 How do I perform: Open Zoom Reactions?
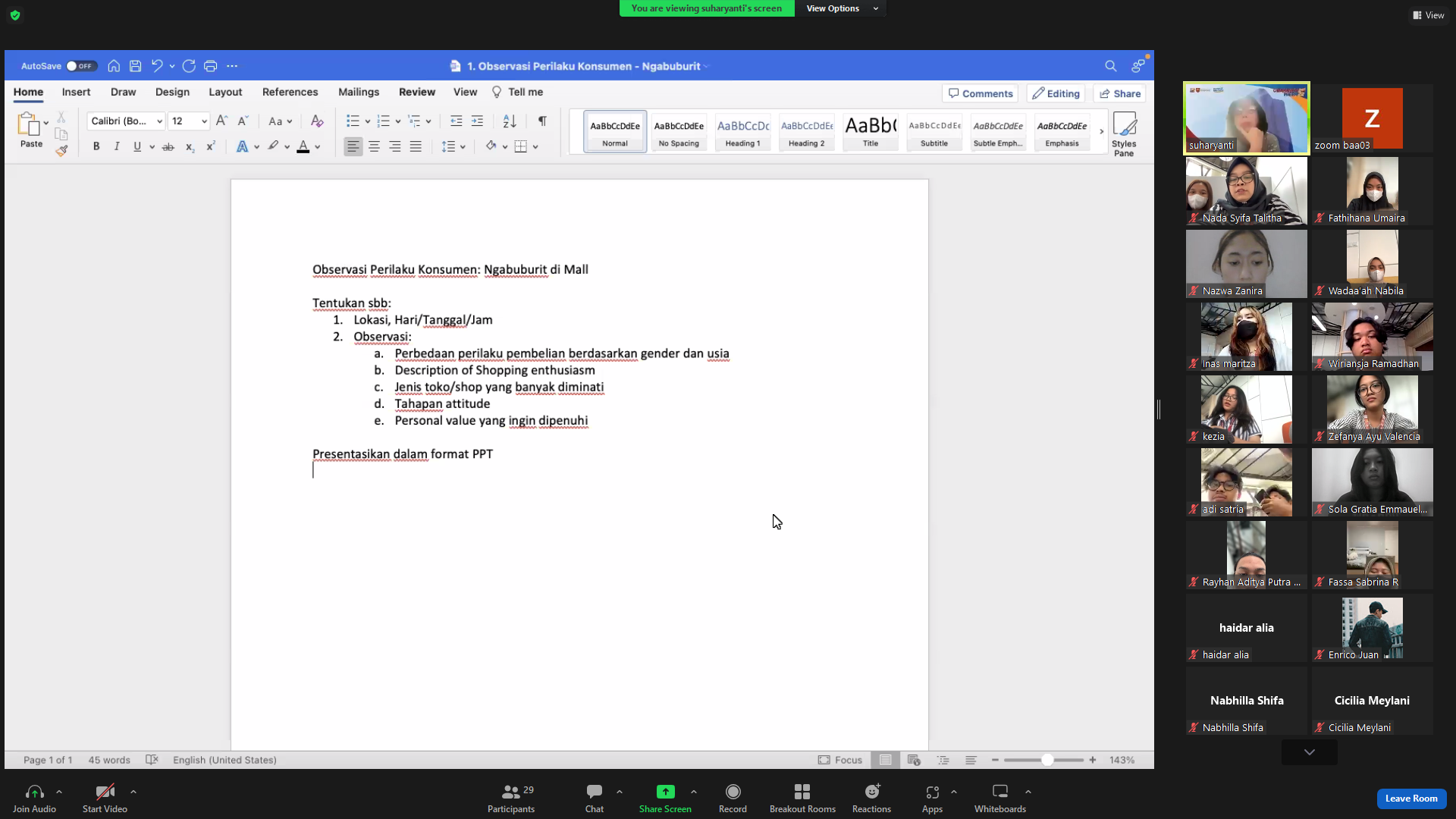tap(871, 799)
